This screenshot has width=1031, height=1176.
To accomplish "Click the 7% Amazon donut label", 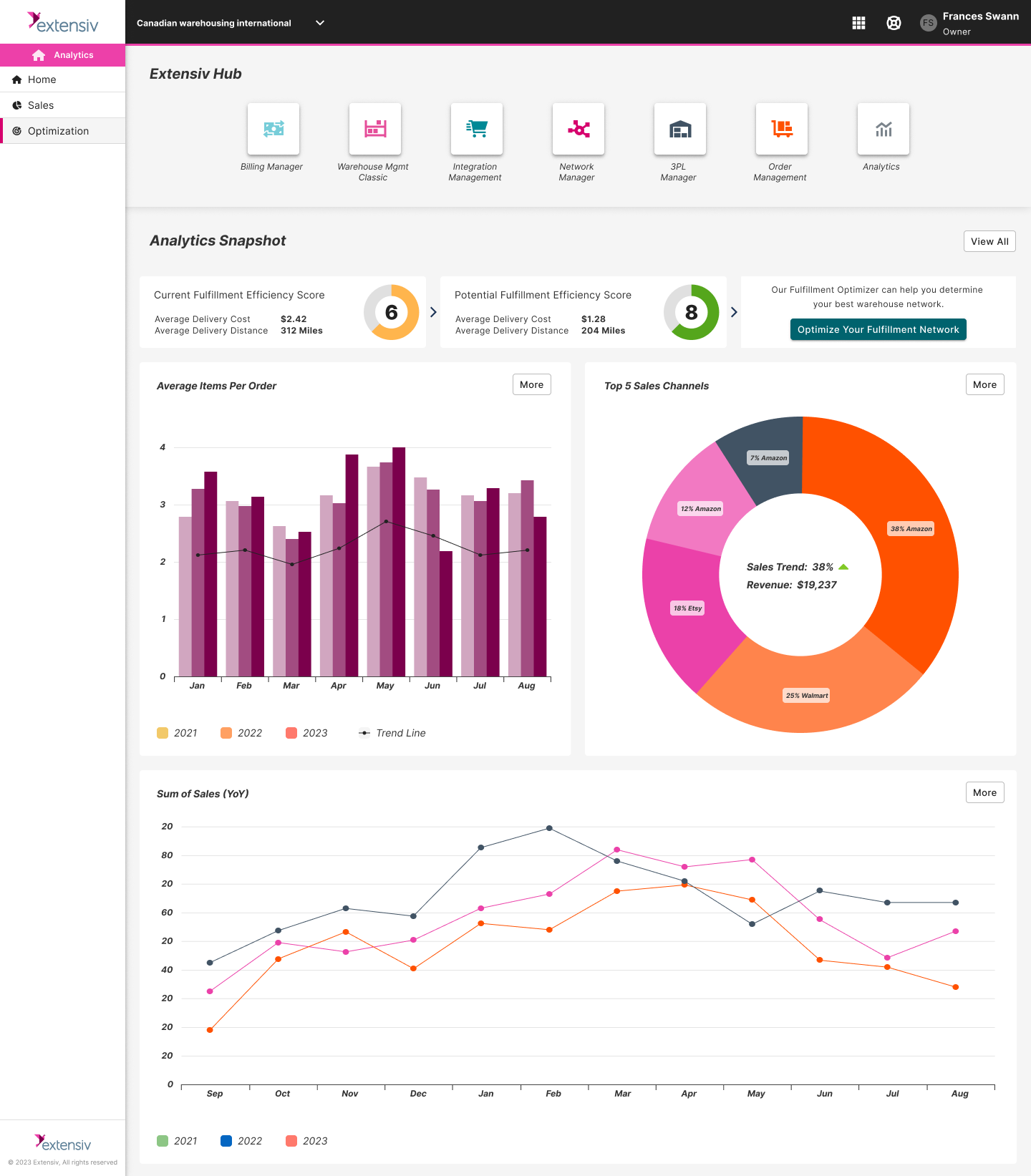I will click(x=768, y=458).
